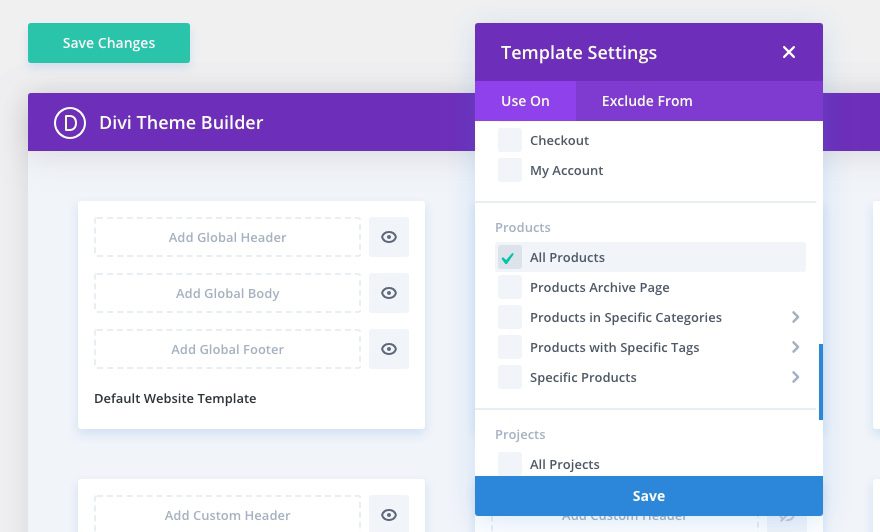Expand Products with Specific Tags chevron

coord(796,347)
